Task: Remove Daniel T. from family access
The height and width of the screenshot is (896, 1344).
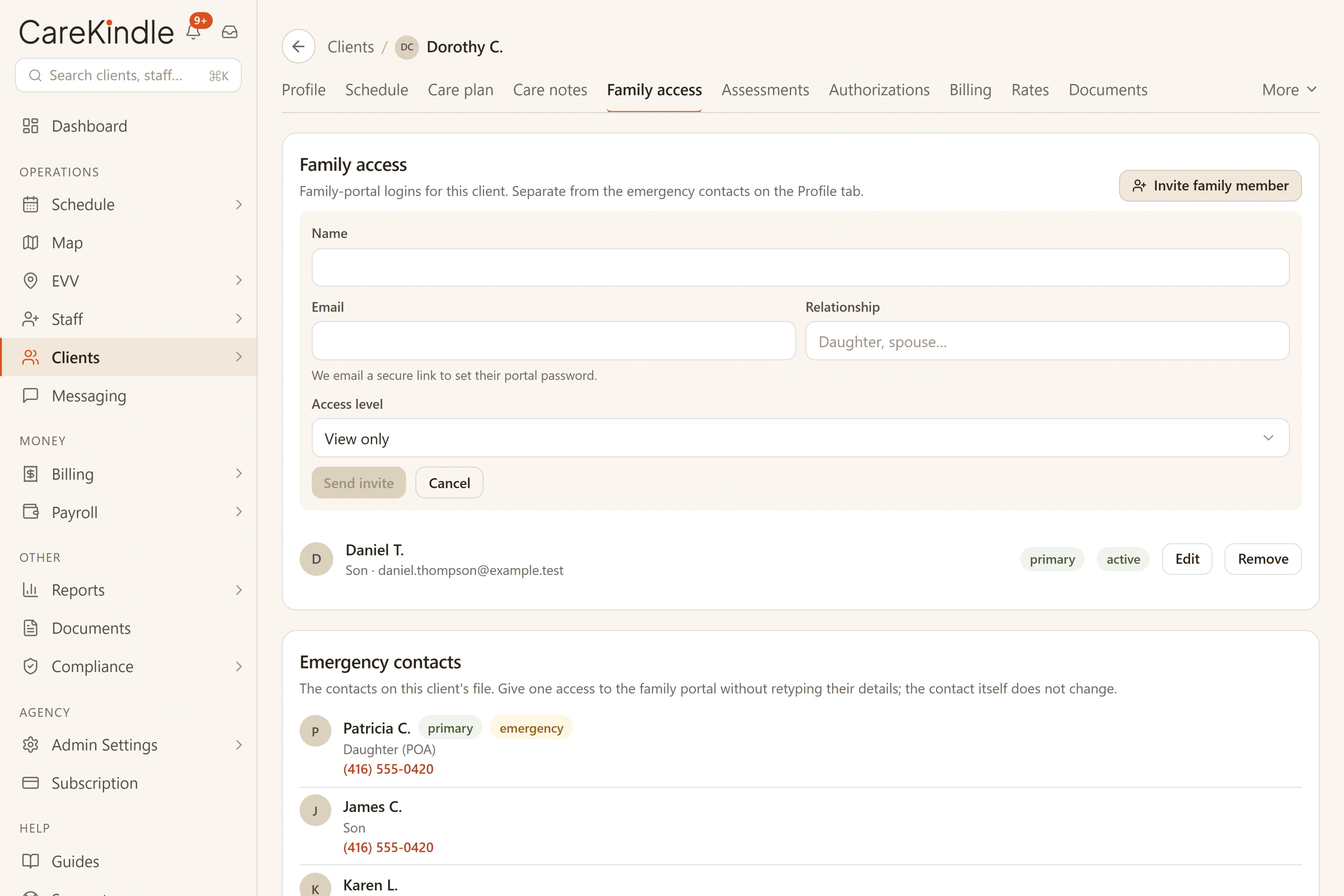Action: pos(1263,559)
